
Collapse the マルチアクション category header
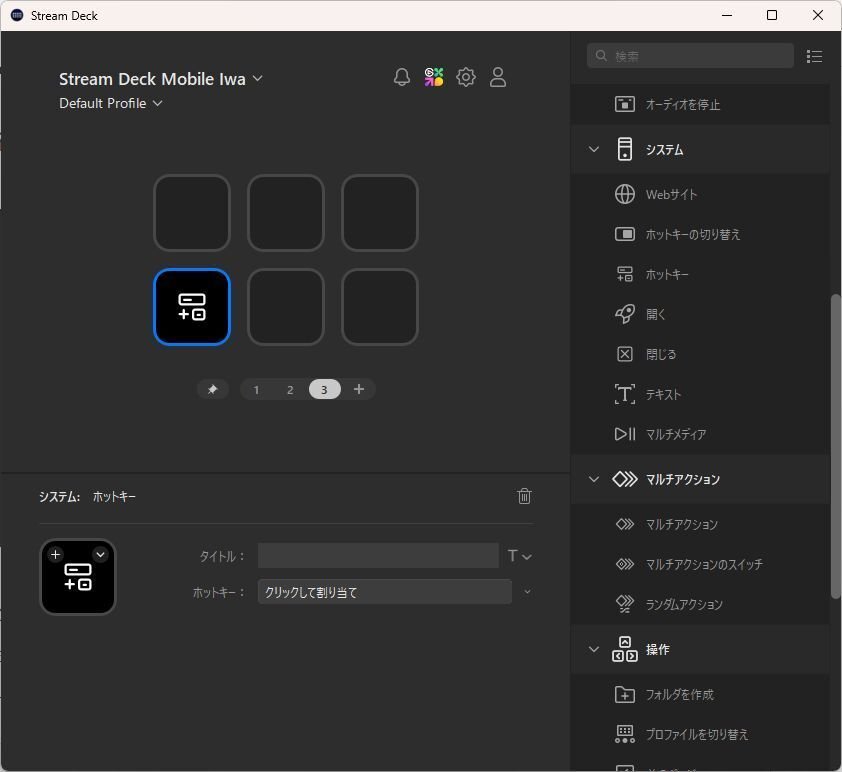pyautogui.click(x=593, y=479)
